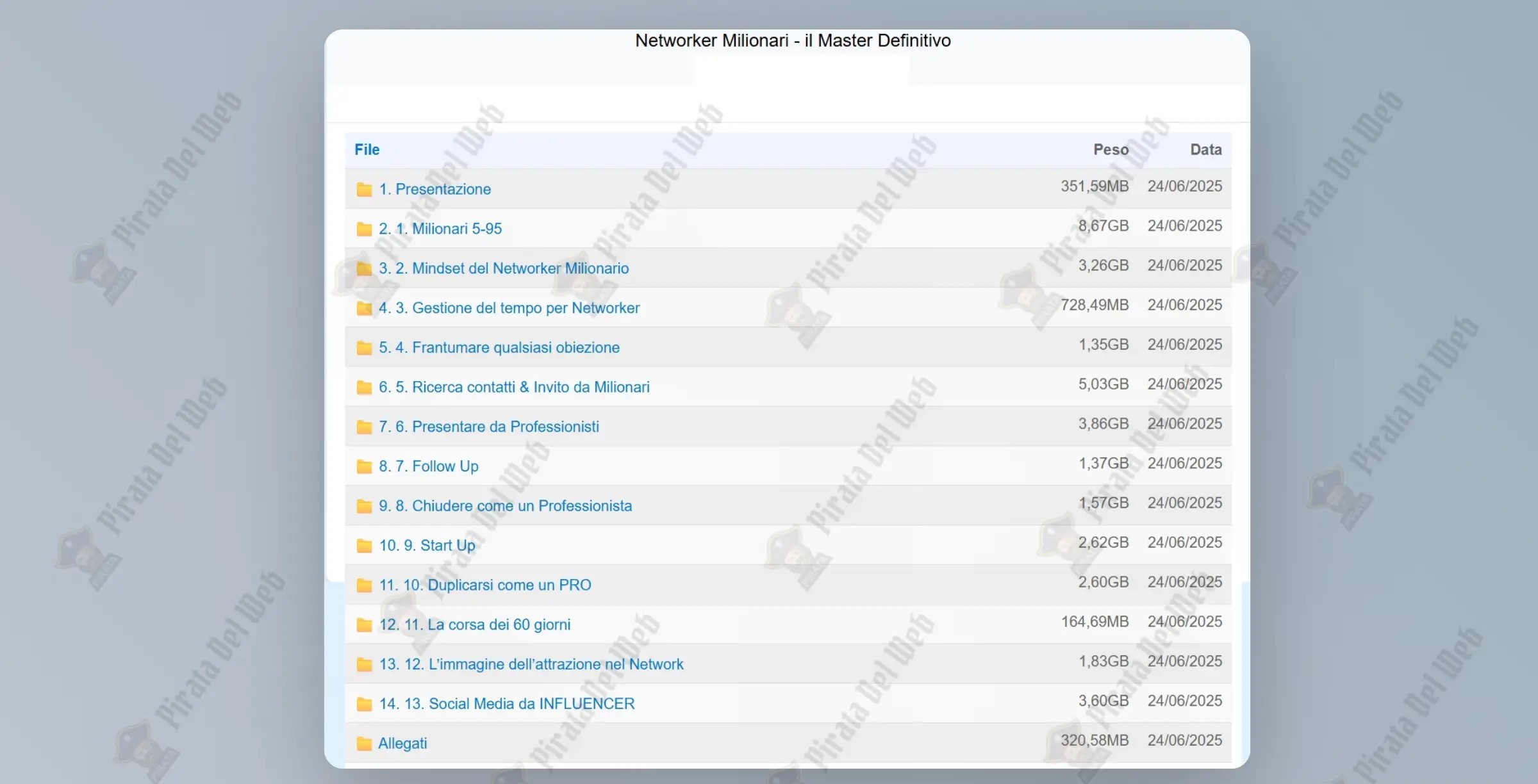Sort list by Peso column header
This screenshot has height=784, width=1538.
click(1111, 150)
